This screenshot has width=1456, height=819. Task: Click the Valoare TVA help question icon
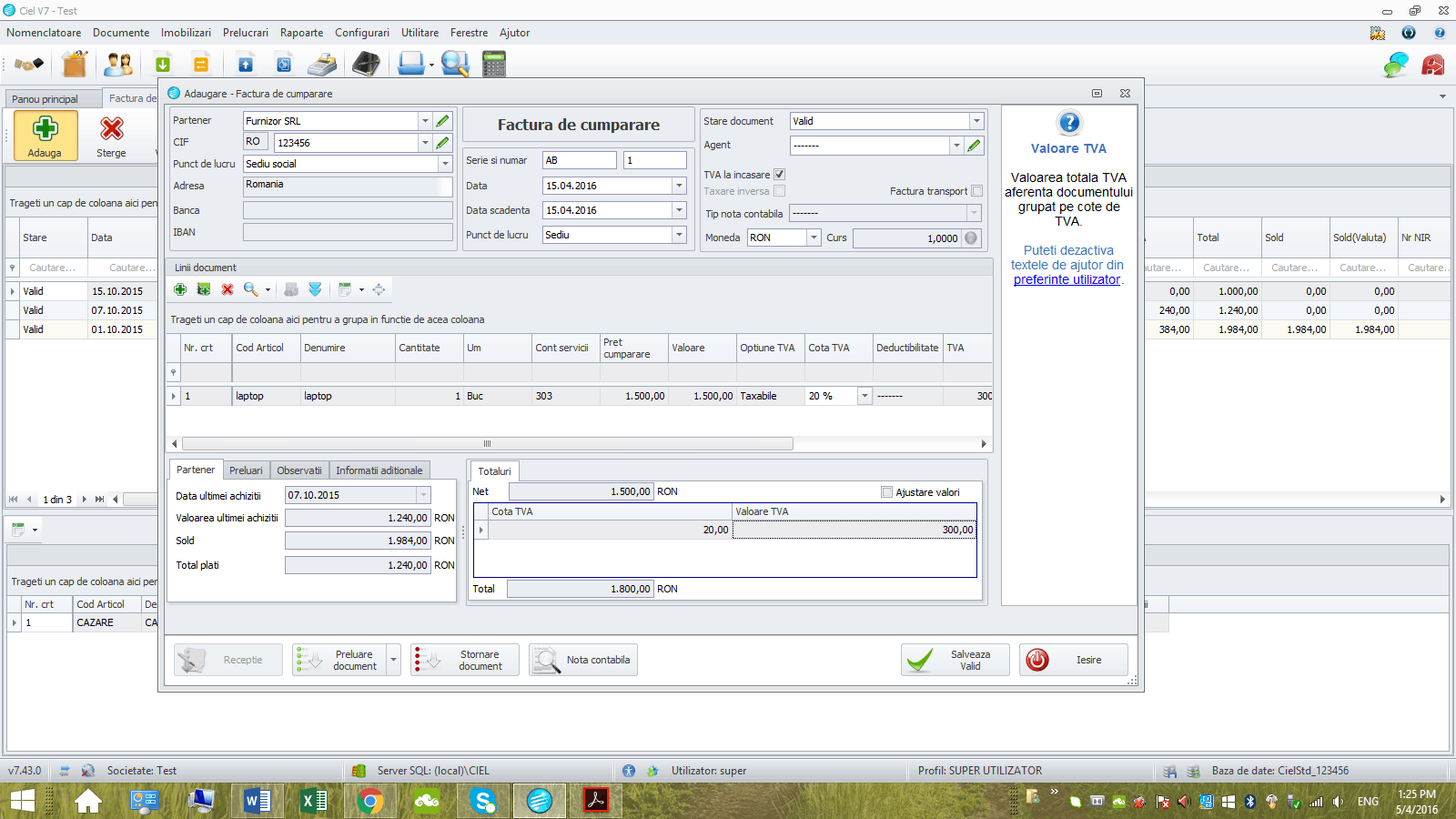coord(1069,123)
